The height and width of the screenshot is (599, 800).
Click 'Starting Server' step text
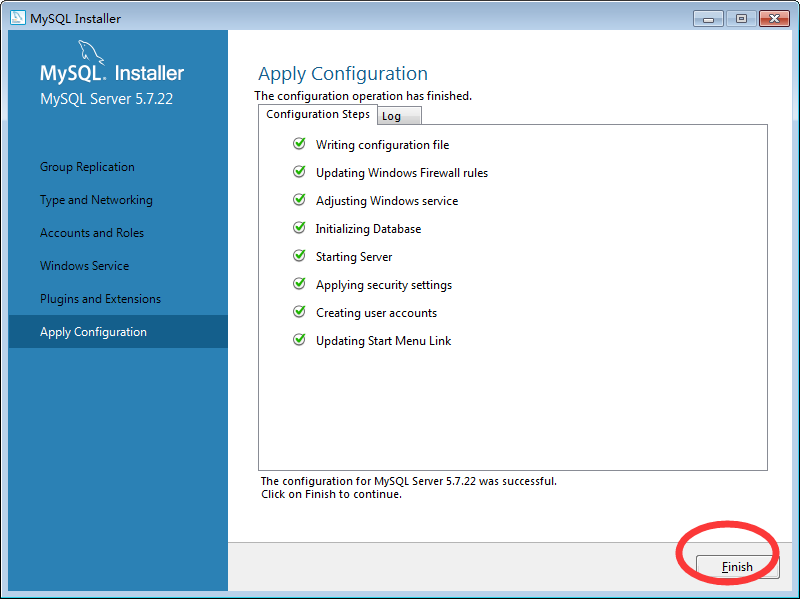354,257
